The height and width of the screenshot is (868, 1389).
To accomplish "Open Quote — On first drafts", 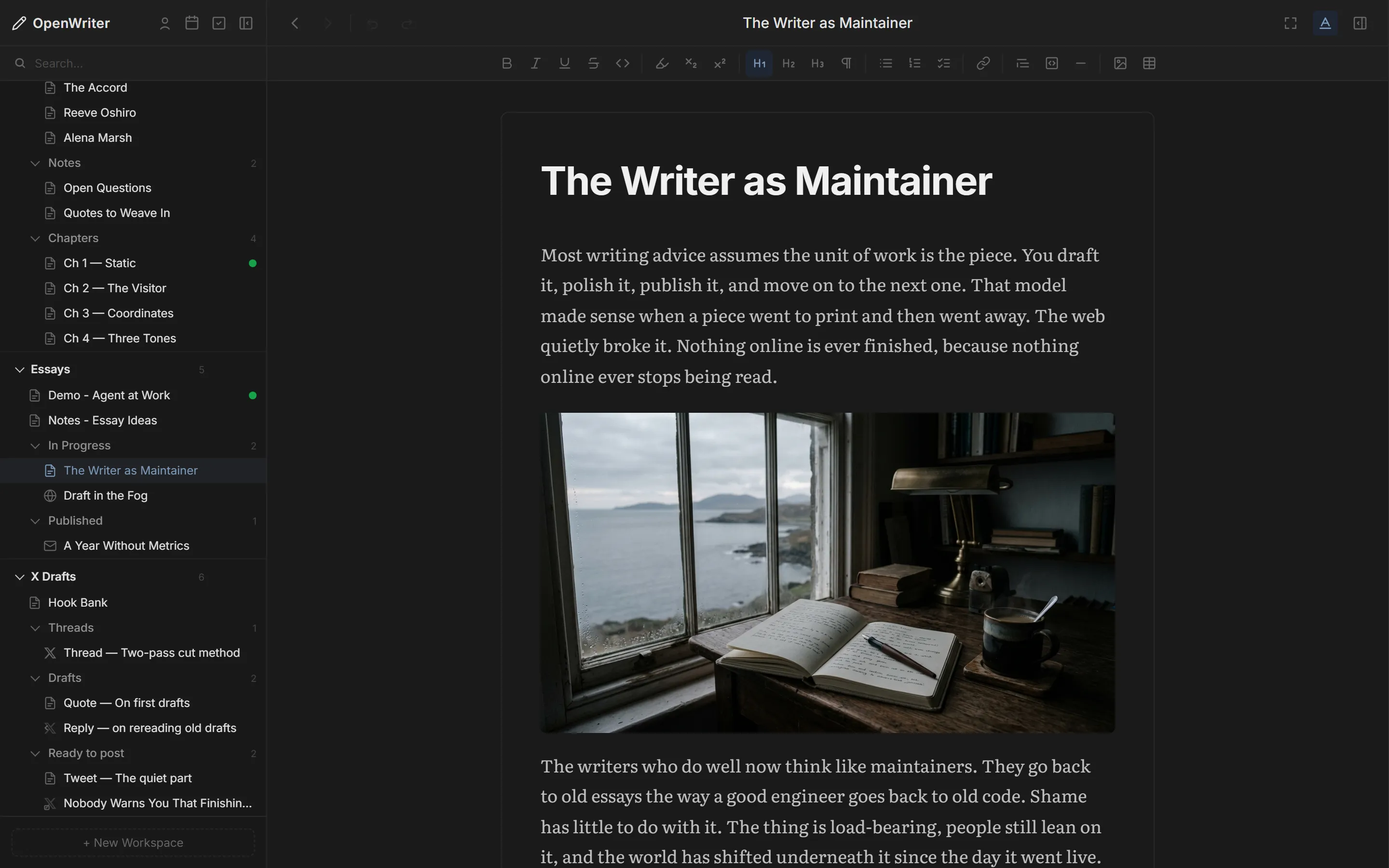I will pos(133,703).
